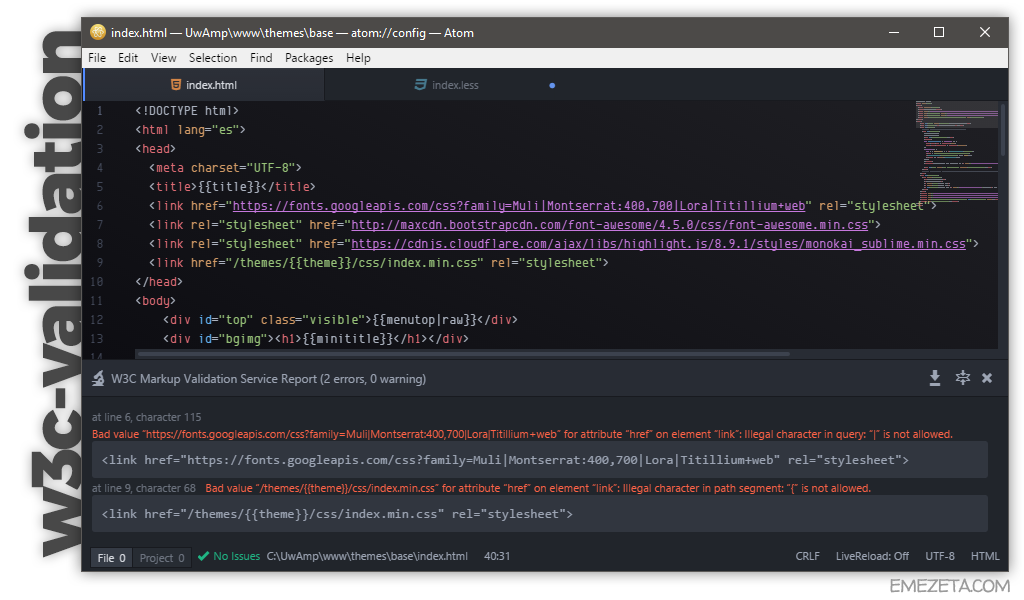Open the font-awesome CDN link on line 7
Image resolution: width=1024 pixels, height=600 pixels.
609,225
